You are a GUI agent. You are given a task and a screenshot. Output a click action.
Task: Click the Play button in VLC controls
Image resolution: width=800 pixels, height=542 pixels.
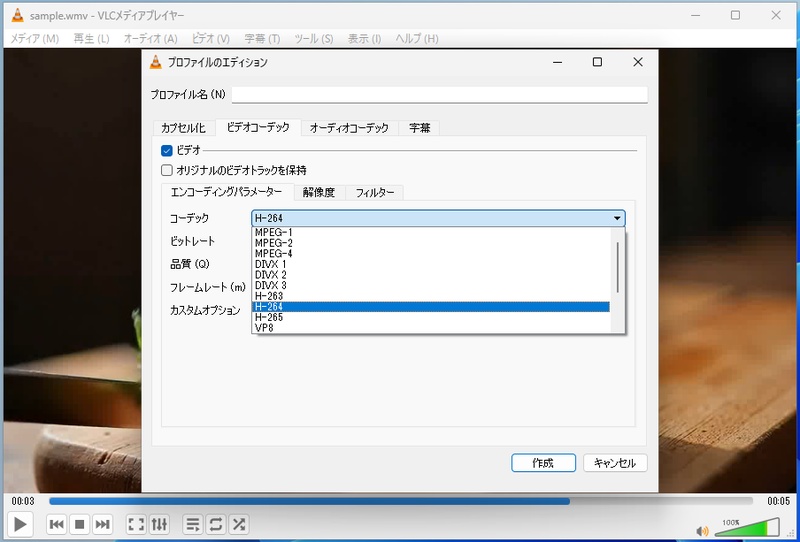(x=20, y=524)
